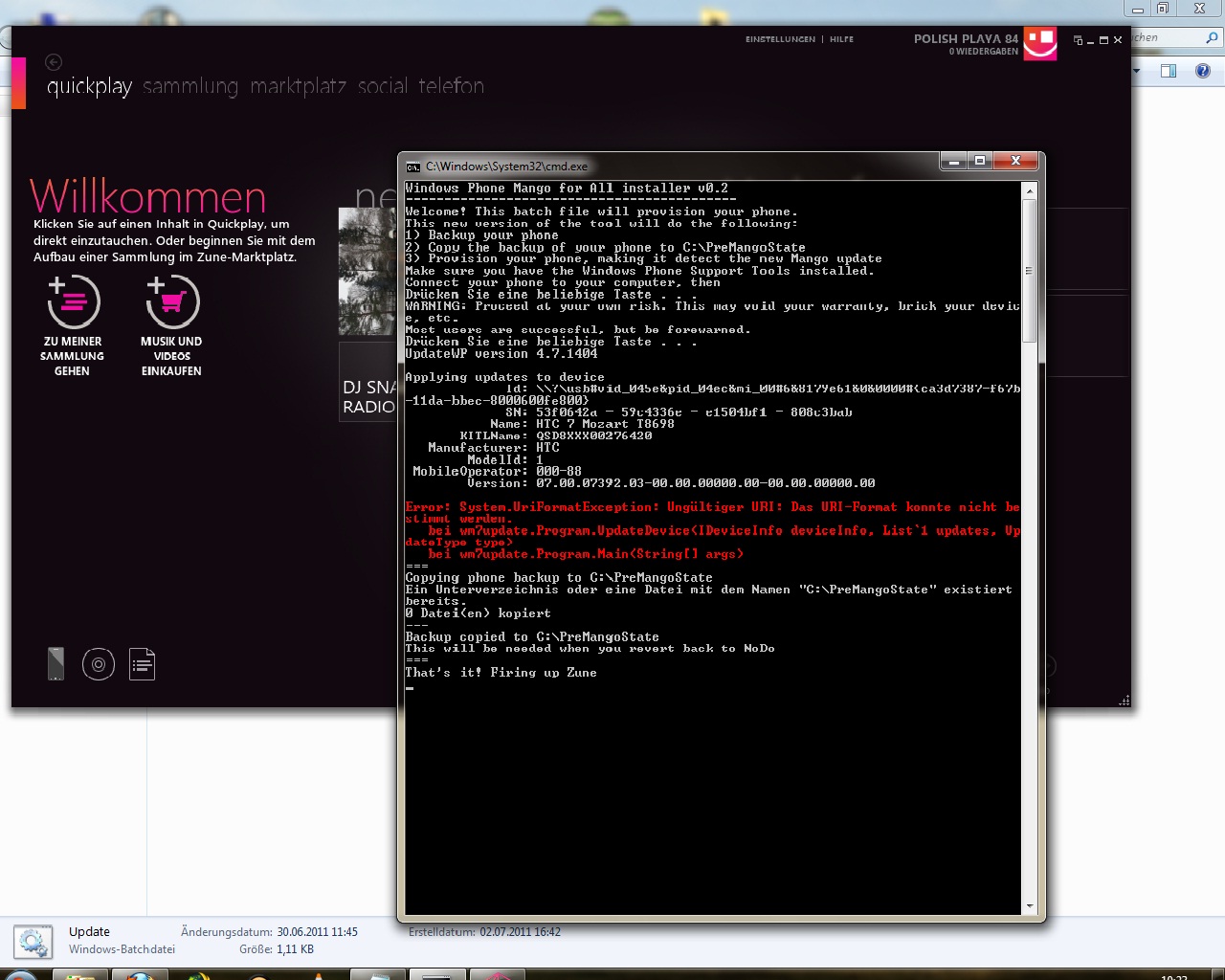Screen dimensions: 1225x980
Task: Open Explorer help question mark icon
Action: (1203, 71)
